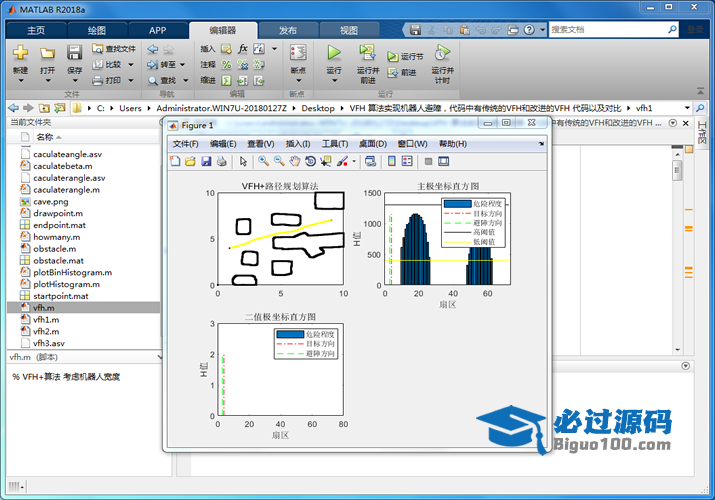This screenshot has height=500, width=715.
Task: Click Insert Colorbar icon in Figure 1
Action: tap(391, 161)
